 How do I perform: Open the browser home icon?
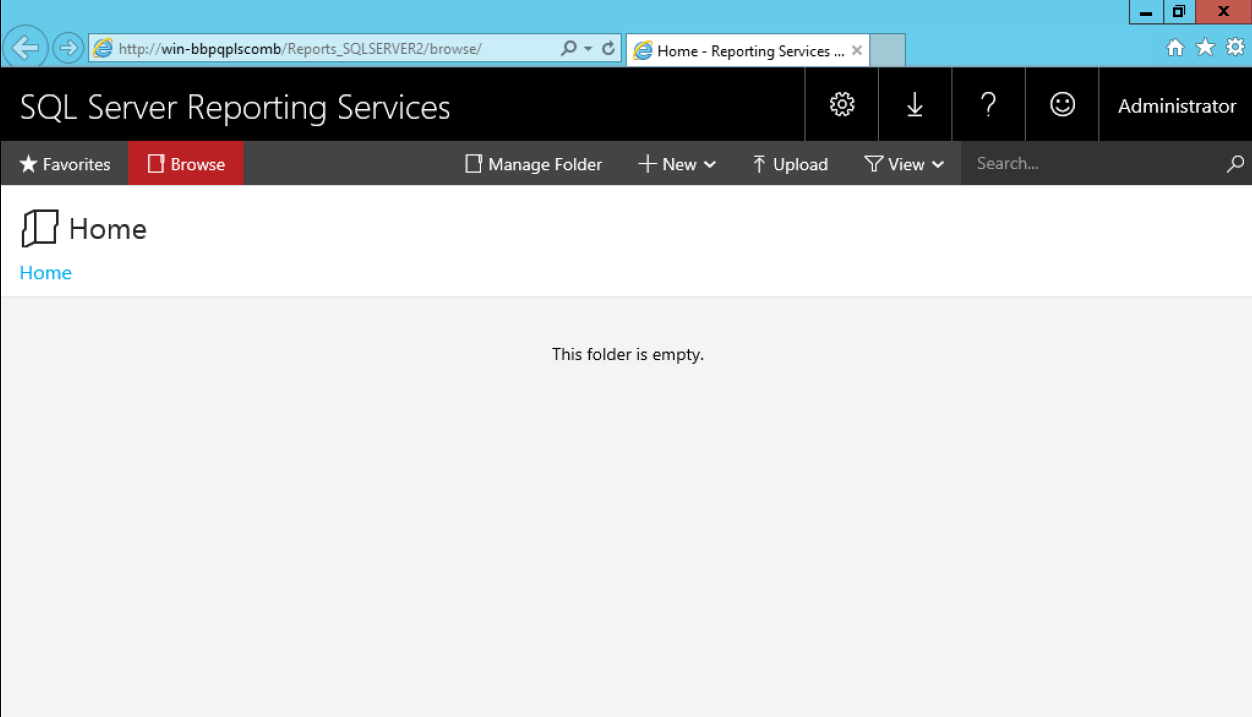point(1176,47)
